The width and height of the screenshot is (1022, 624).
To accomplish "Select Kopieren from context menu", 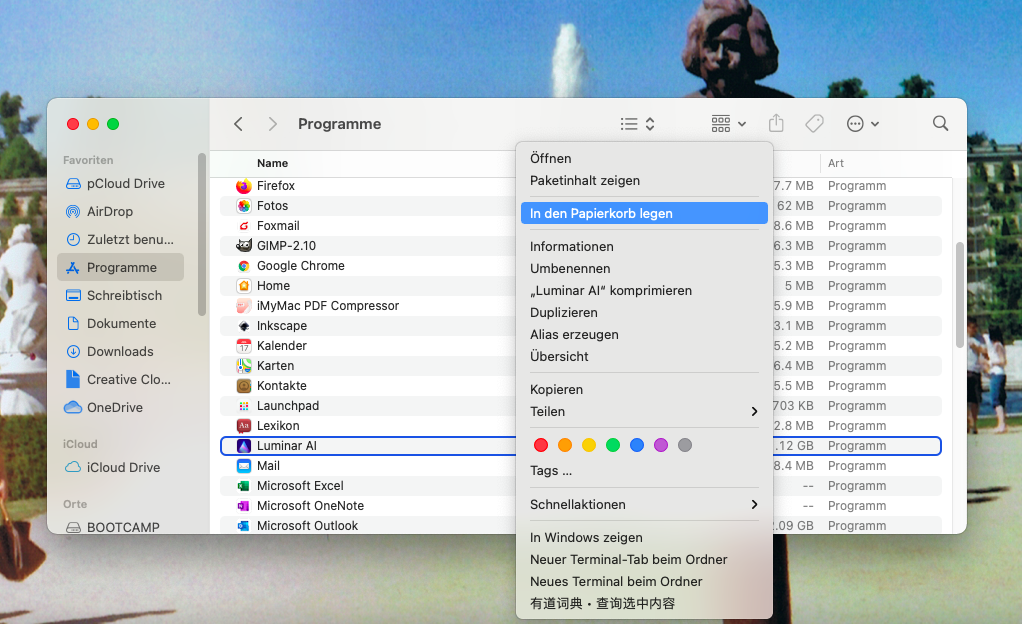I will 557,390.
